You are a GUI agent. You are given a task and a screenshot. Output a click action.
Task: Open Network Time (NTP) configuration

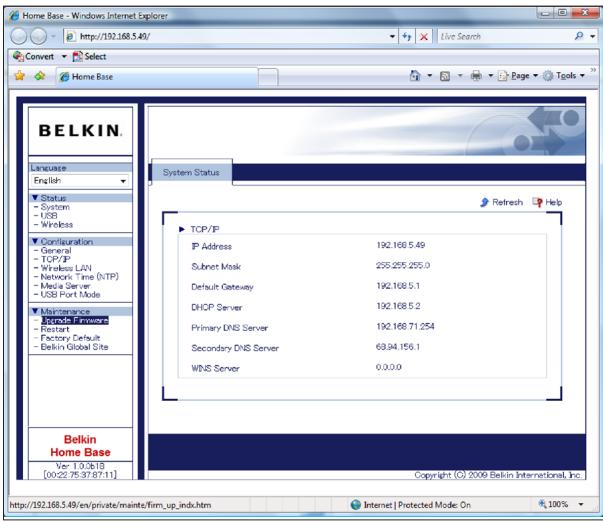pos(80,277)
